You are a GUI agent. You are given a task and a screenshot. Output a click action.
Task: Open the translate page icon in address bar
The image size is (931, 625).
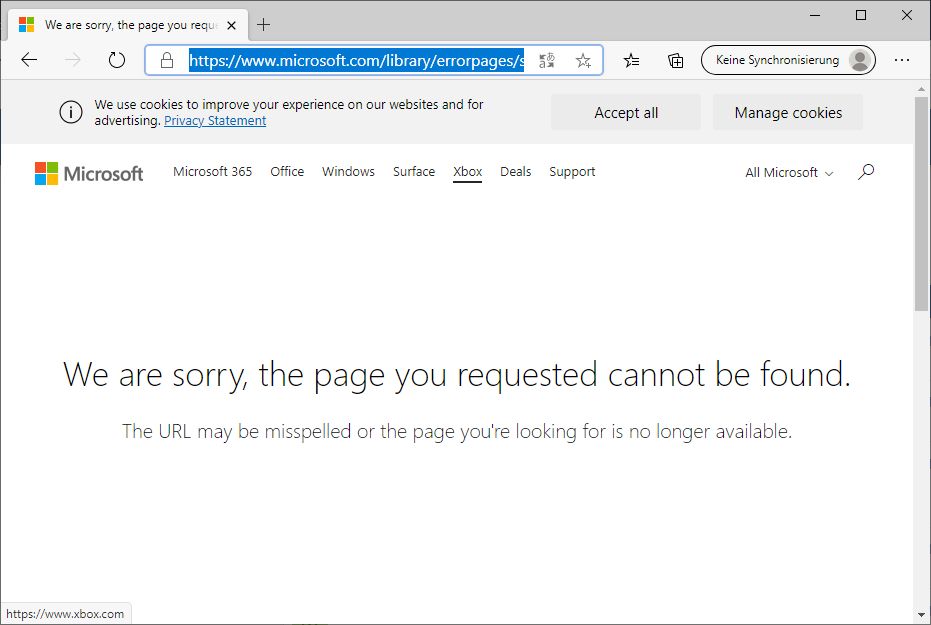tap(546, 60)
